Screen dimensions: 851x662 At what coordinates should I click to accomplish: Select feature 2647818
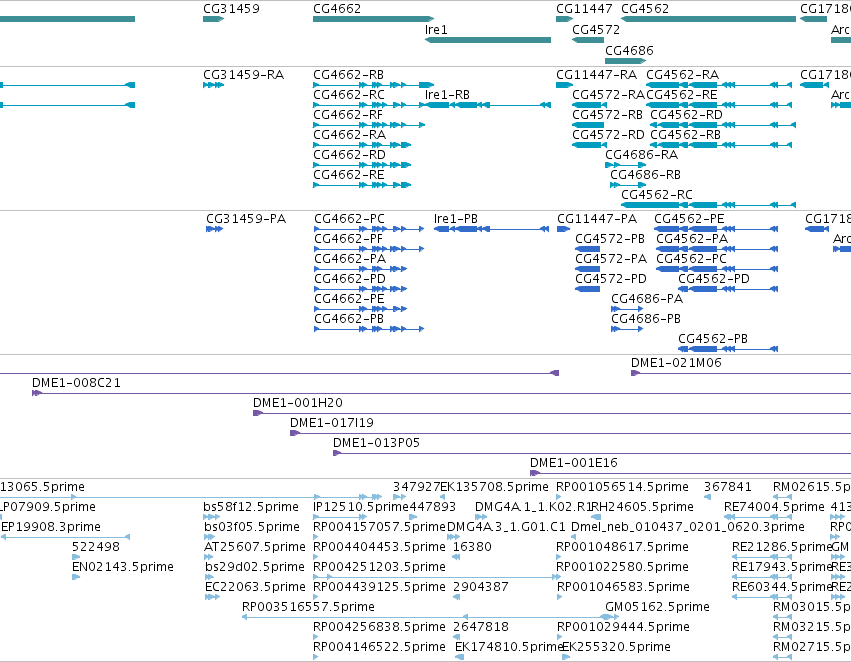coord(481,627)
